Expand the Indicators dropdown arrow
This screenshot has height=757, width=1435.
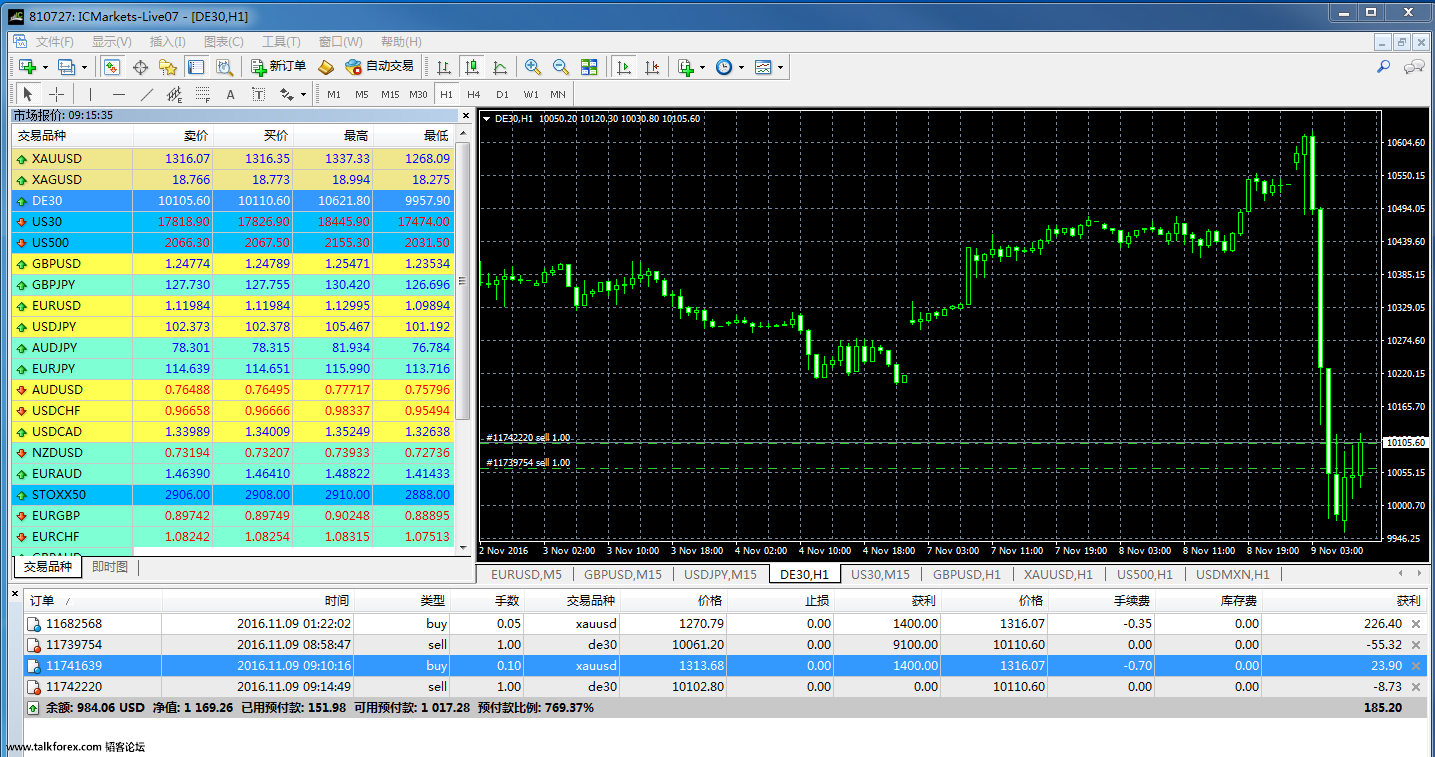click(x=703, y=68)
